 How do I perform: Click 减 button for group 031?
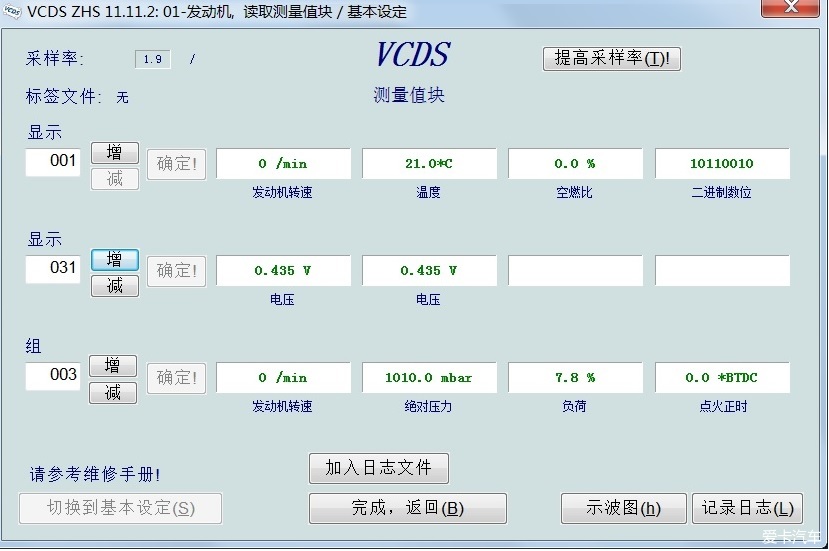tap(115, 286)
